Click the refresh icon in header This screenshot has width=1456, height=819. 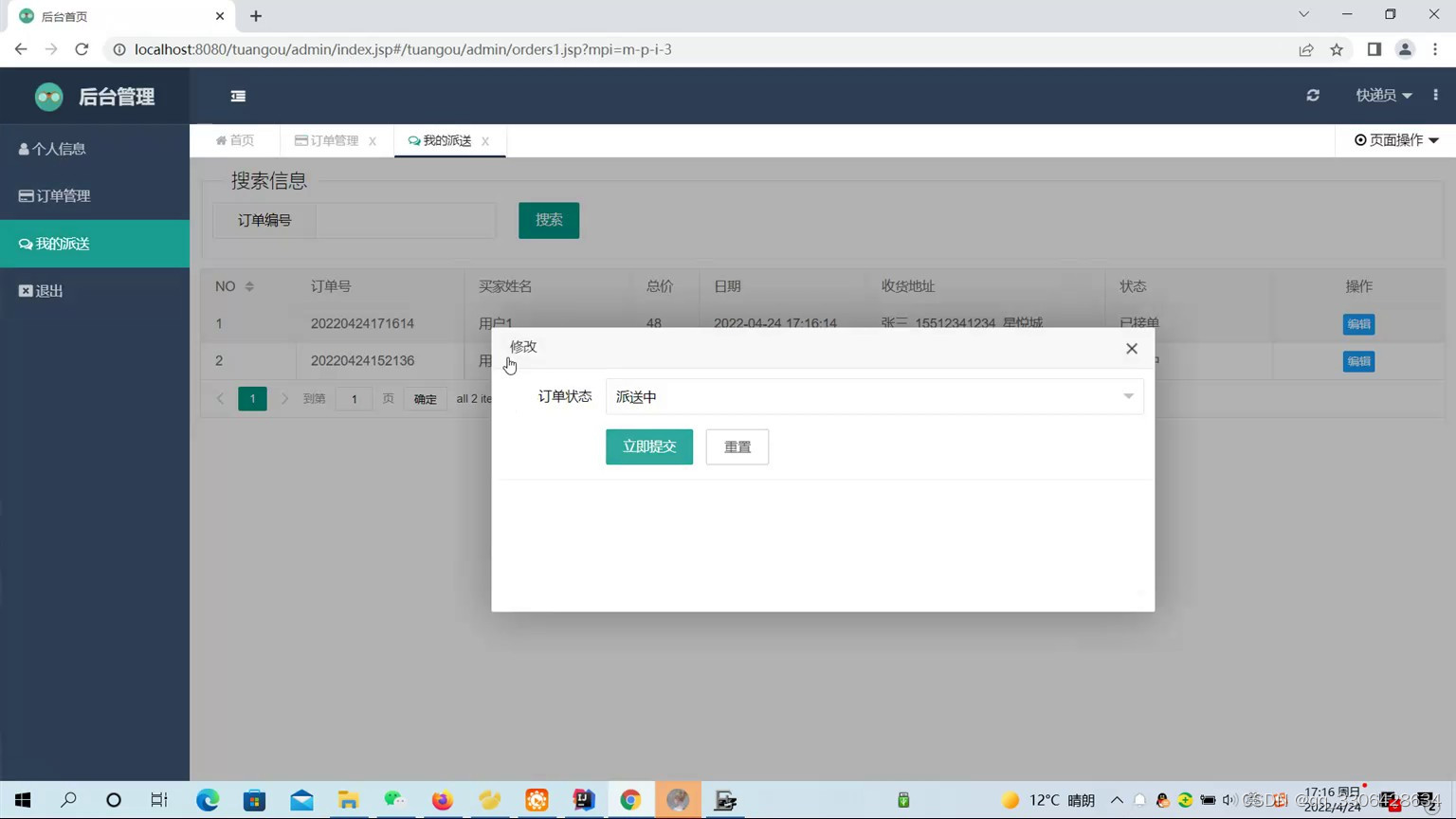point(1313,95)
